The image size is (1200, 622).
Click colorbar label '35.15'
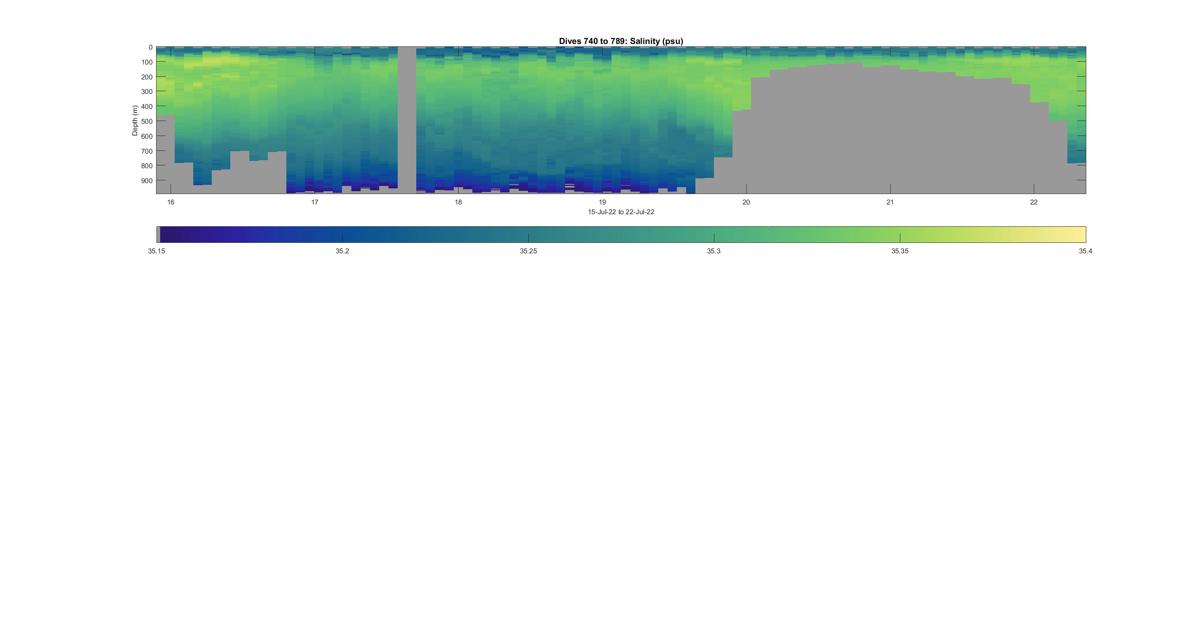(x=157, y=252)
